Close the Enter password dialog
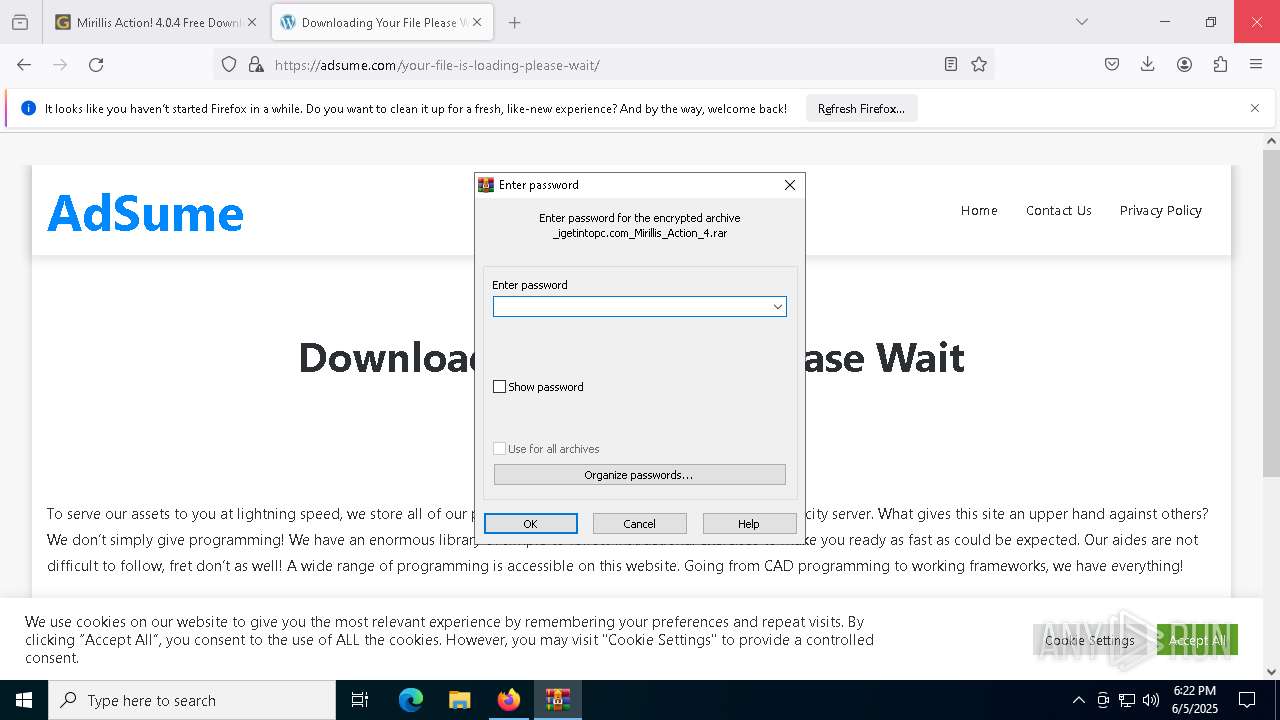The image size is (1280, 720). (790, 185)
